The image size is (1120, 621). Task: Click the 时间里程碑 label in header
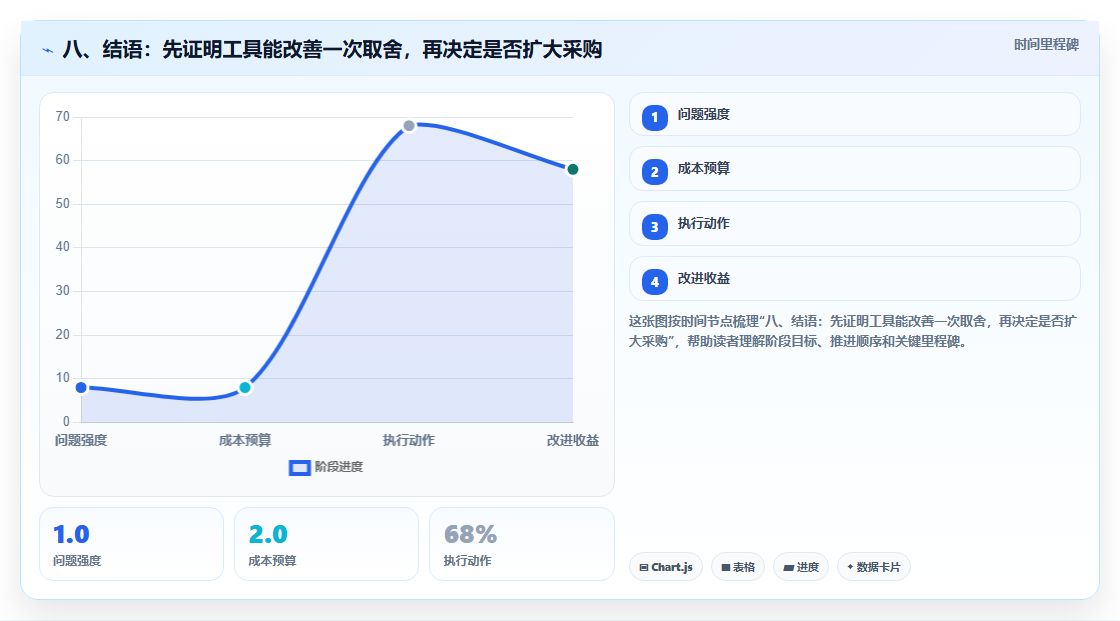pos(1046,45)
